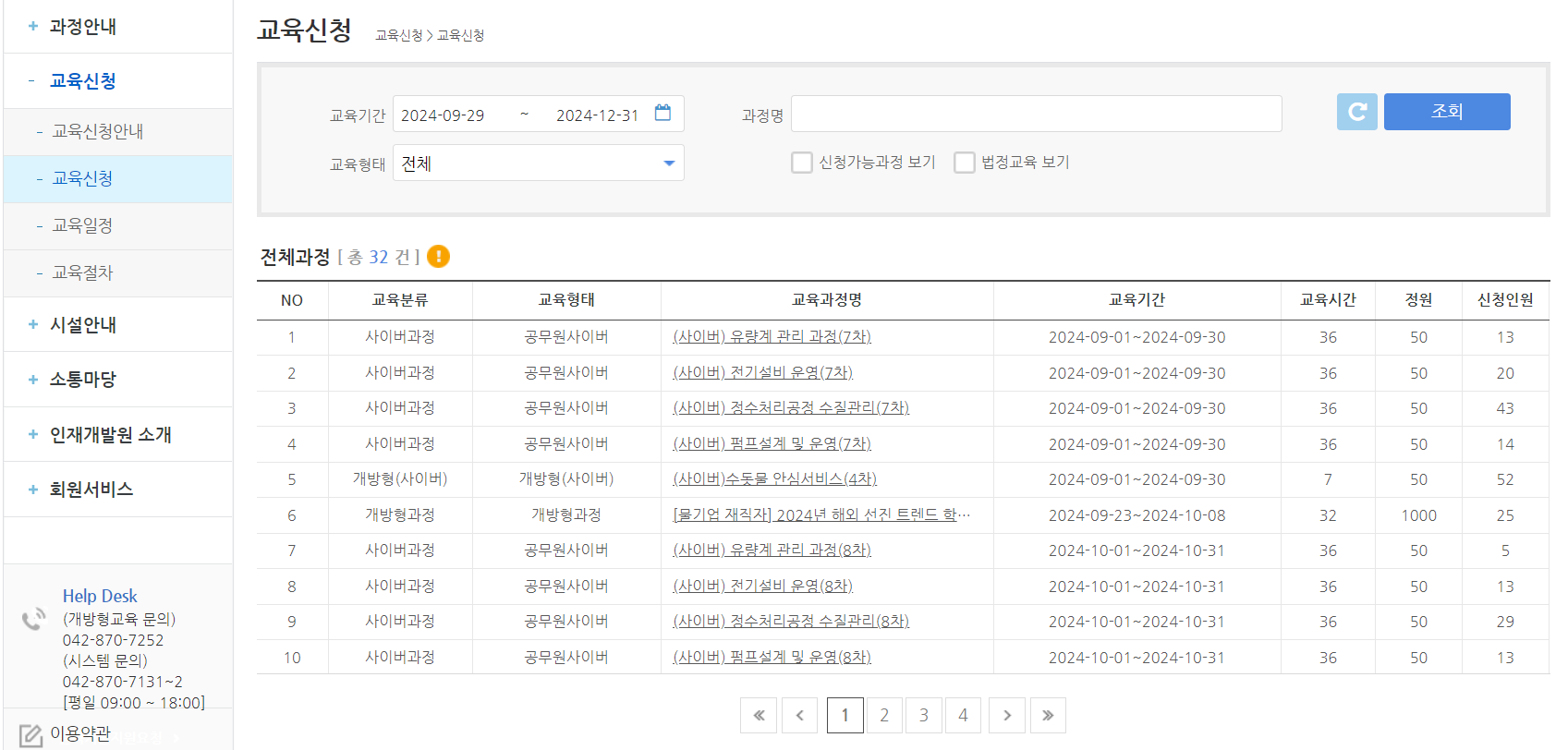The image size is (1568, 750).
Task: Click the 교육시간 column header
Action: click(1328, 300)
